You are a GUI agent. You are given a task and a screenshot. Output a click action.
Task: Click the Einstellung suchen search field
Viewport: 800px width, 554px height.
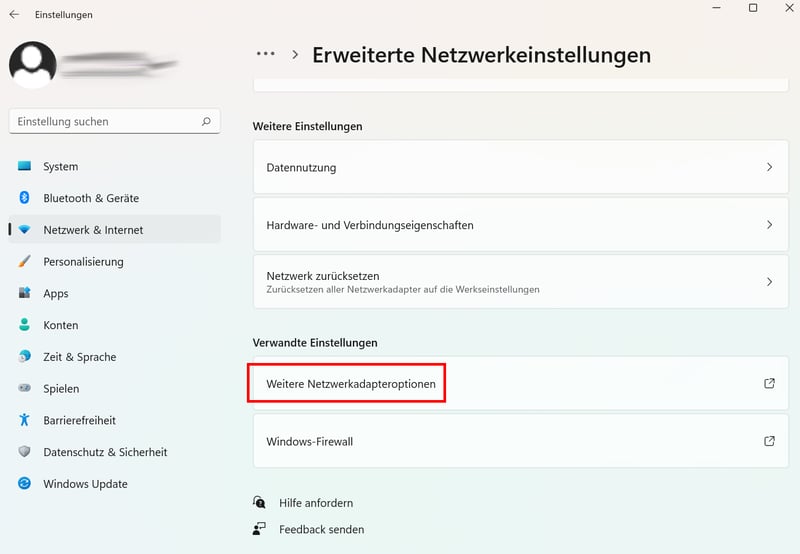click(x=105, y=122)
